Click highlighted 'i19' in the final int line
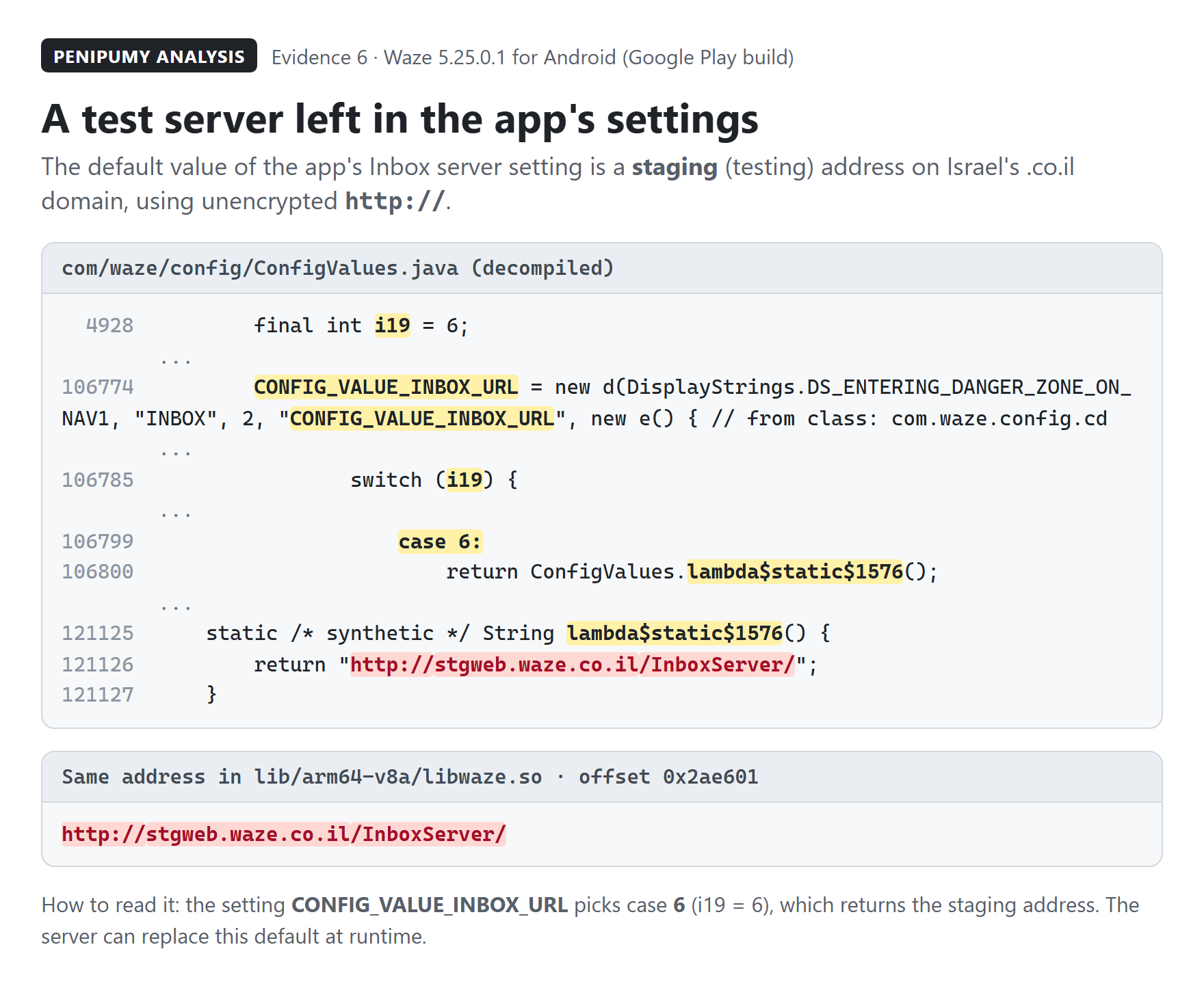Viewport: 1204px width, 986px height. pyautogui.click(x=392, y=325)
